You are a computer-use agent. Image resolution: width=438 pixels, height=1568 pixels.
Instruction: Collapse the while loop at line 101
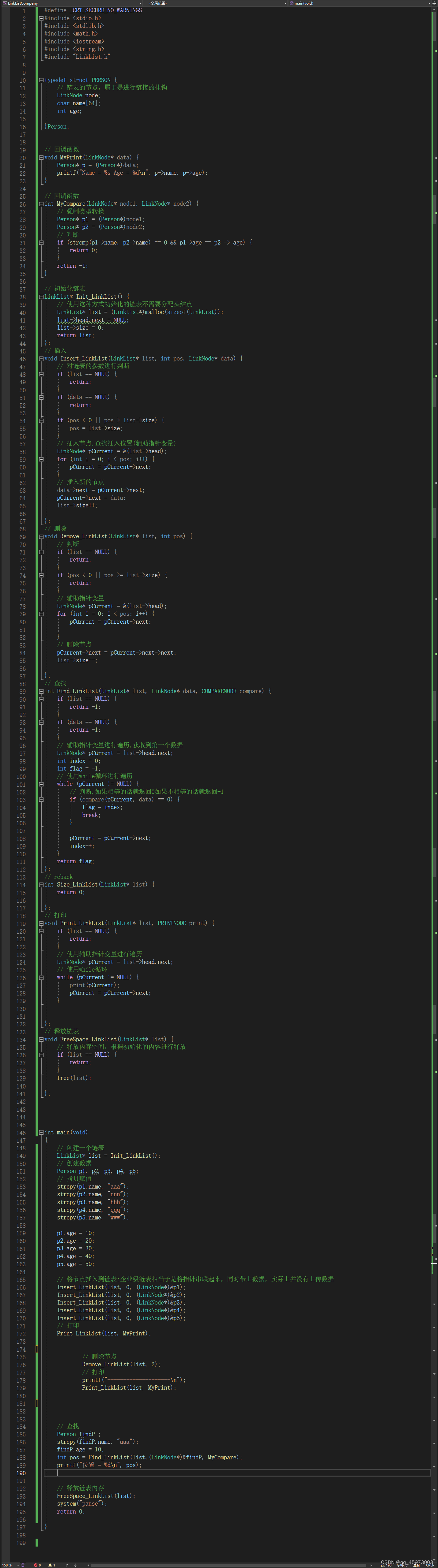click(41, 784)
